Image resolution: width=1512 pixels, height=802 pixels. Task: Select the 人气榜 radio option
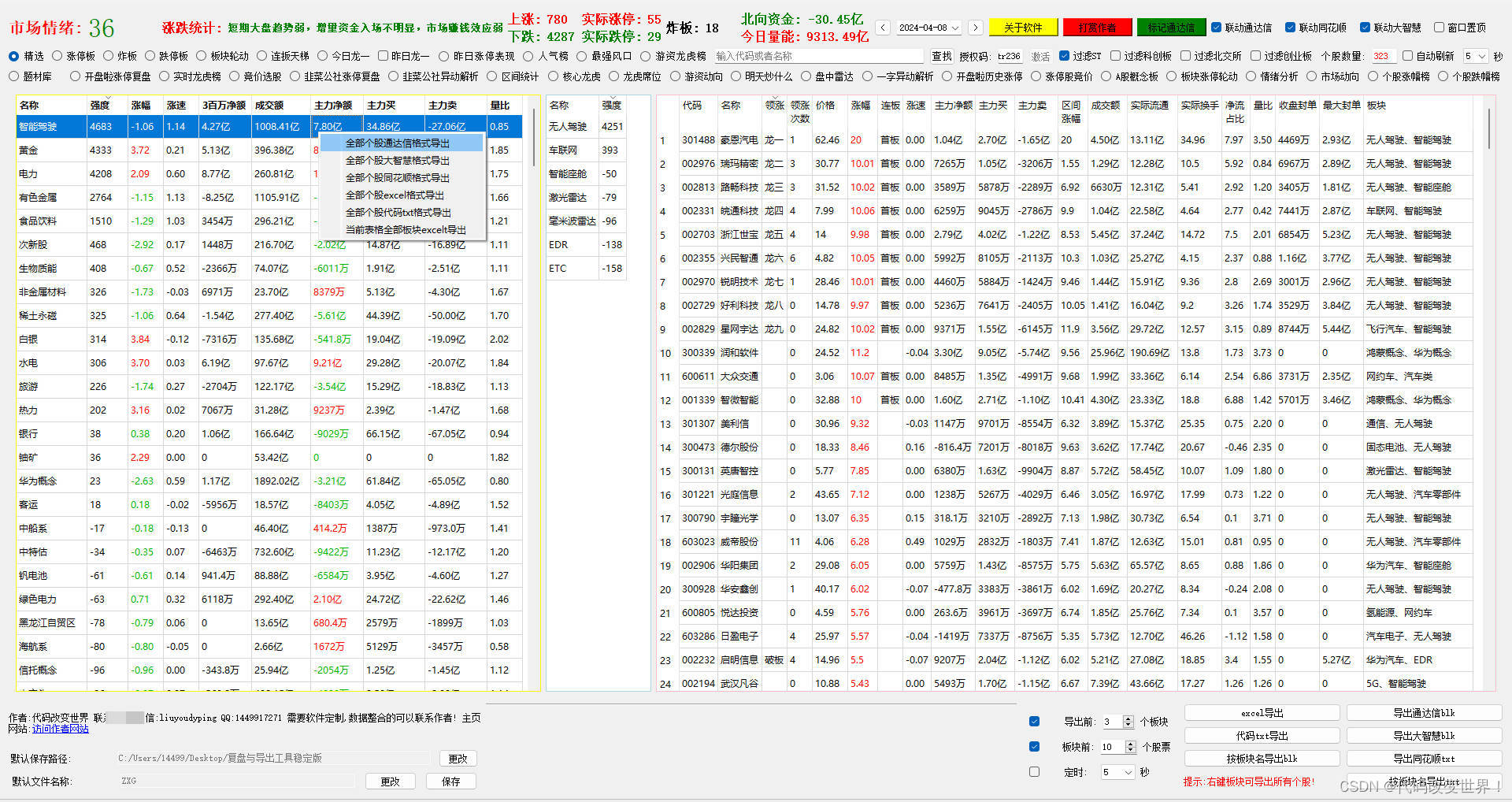(528, 56)
